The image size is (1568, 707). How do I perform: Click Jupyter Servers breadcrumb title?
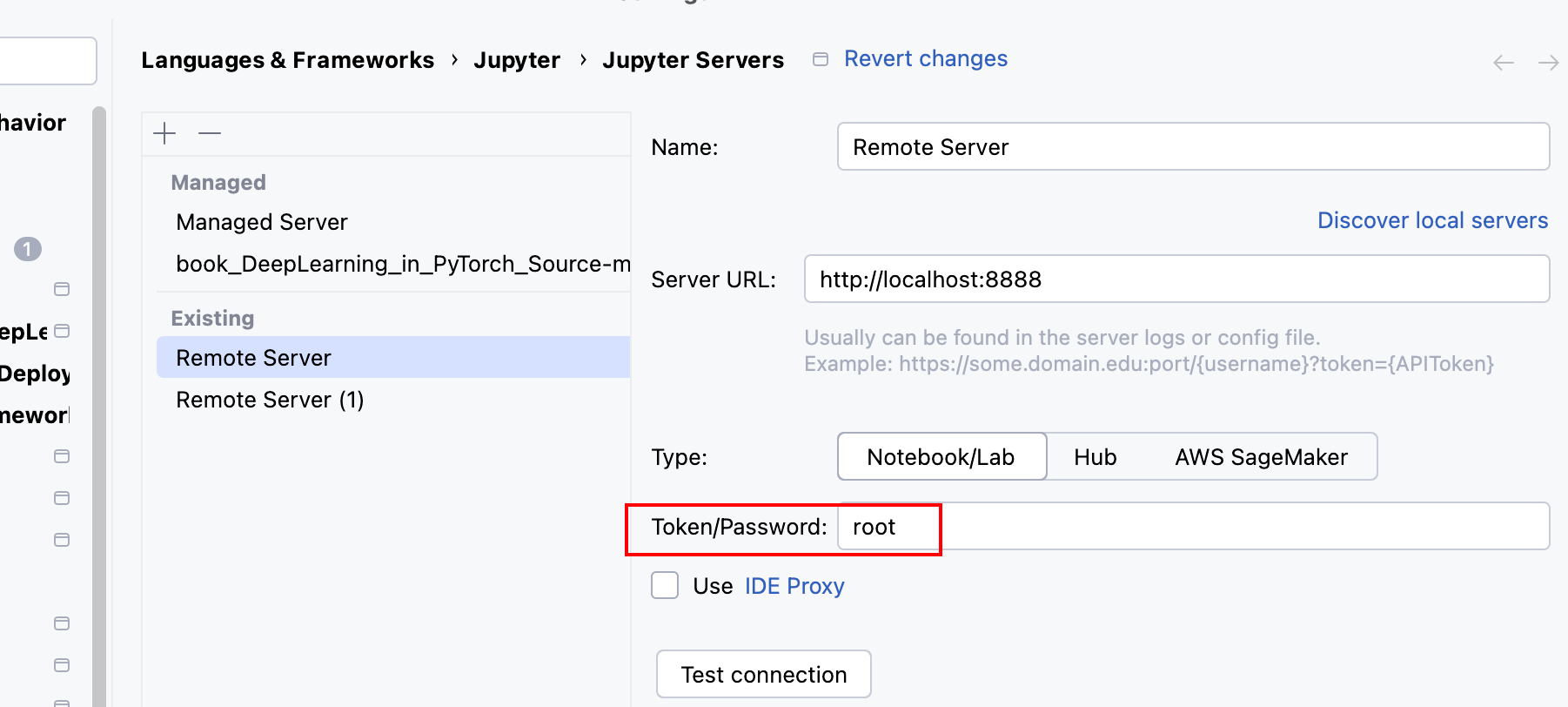tap(693, 60)
